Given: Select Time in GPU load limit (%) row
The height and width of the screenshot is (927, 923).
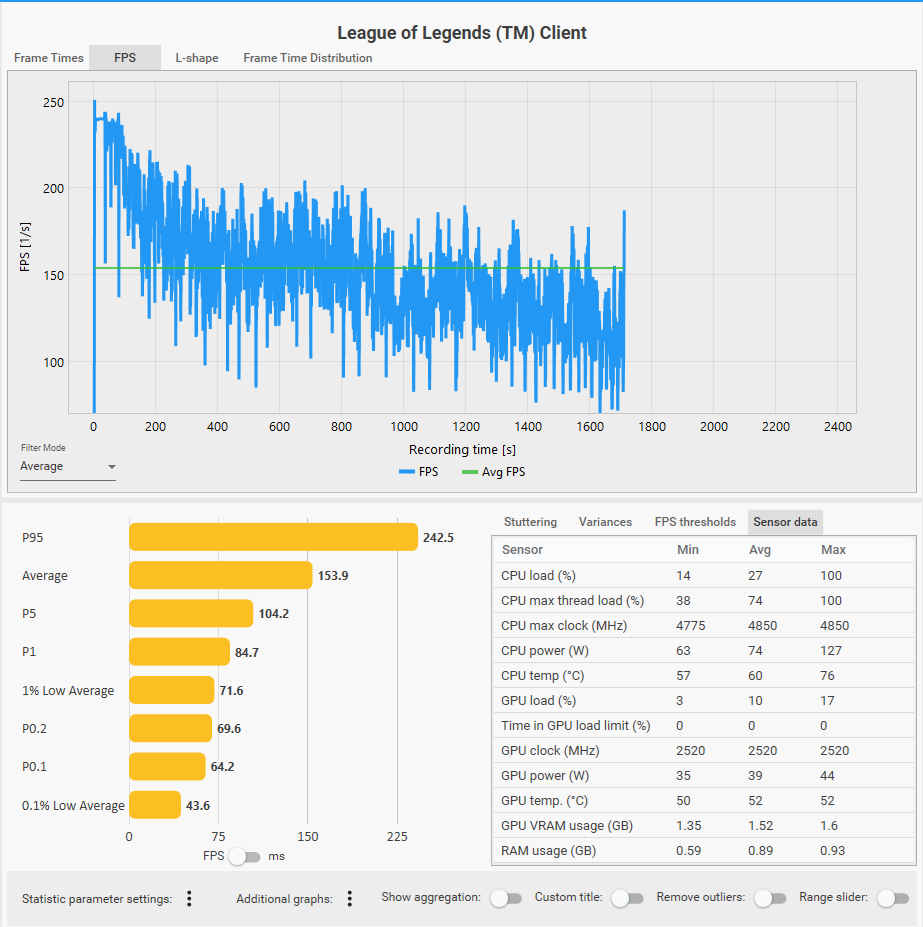Looking at the screenshot, I should [575, 725].
